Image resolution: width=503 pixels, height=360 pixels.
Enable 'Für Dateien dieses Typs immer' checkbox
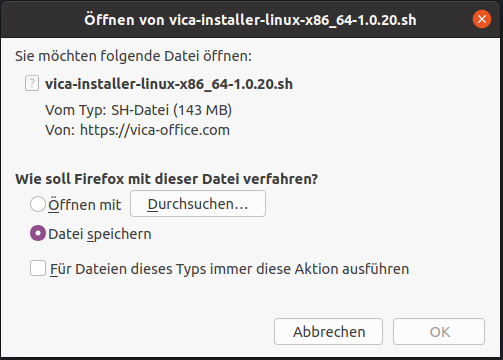click(x=38, y=268)
